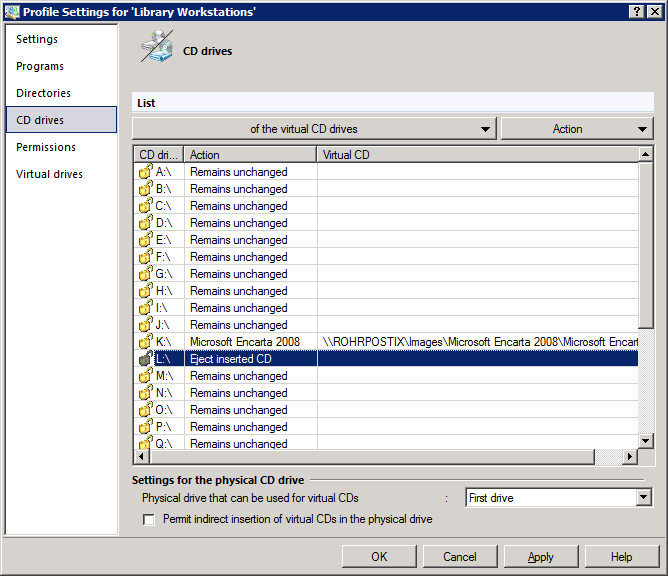
Task: Open Help for this dialog
Action: coord(622,556)
